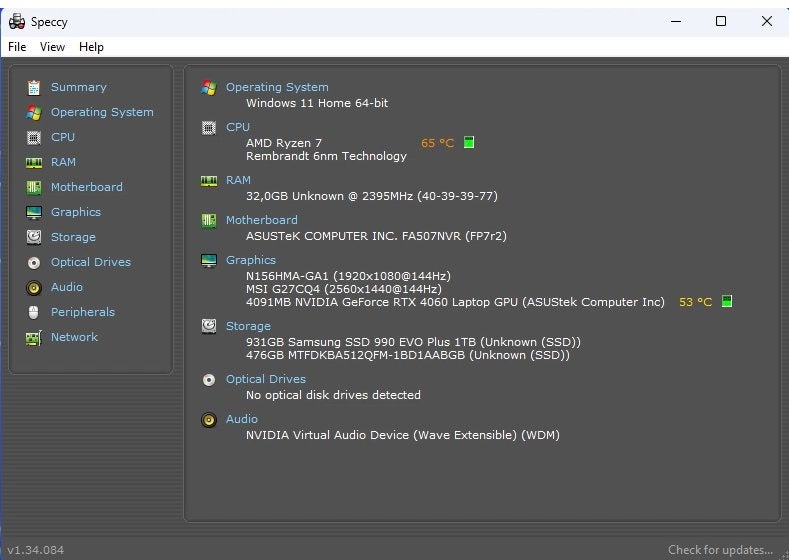Select Summary in the sidebar
This screenshot has height=560, width=789.
[78, 87]
